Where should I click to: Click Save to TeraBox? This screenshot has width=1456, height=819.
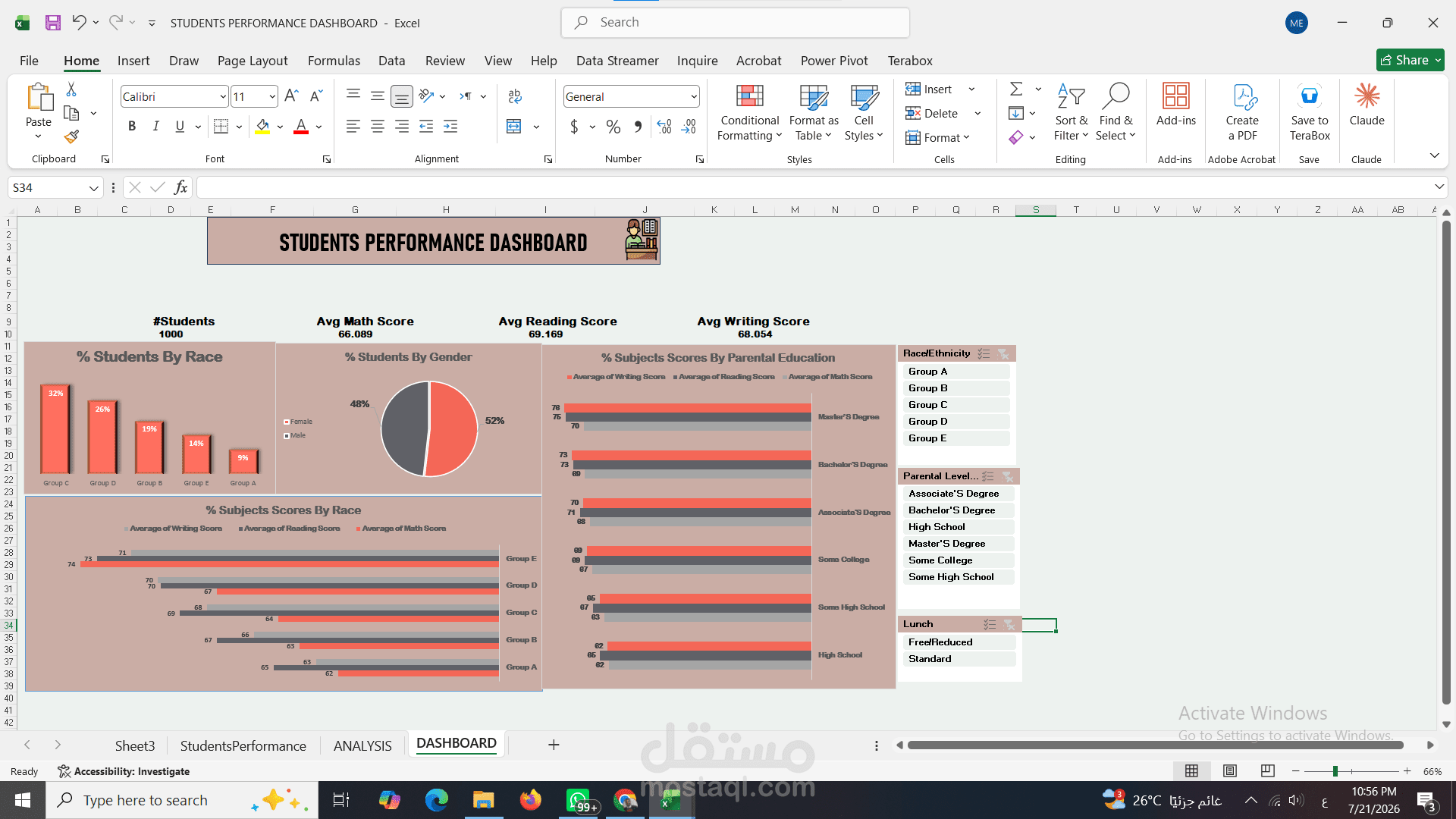coord(1310,112)
